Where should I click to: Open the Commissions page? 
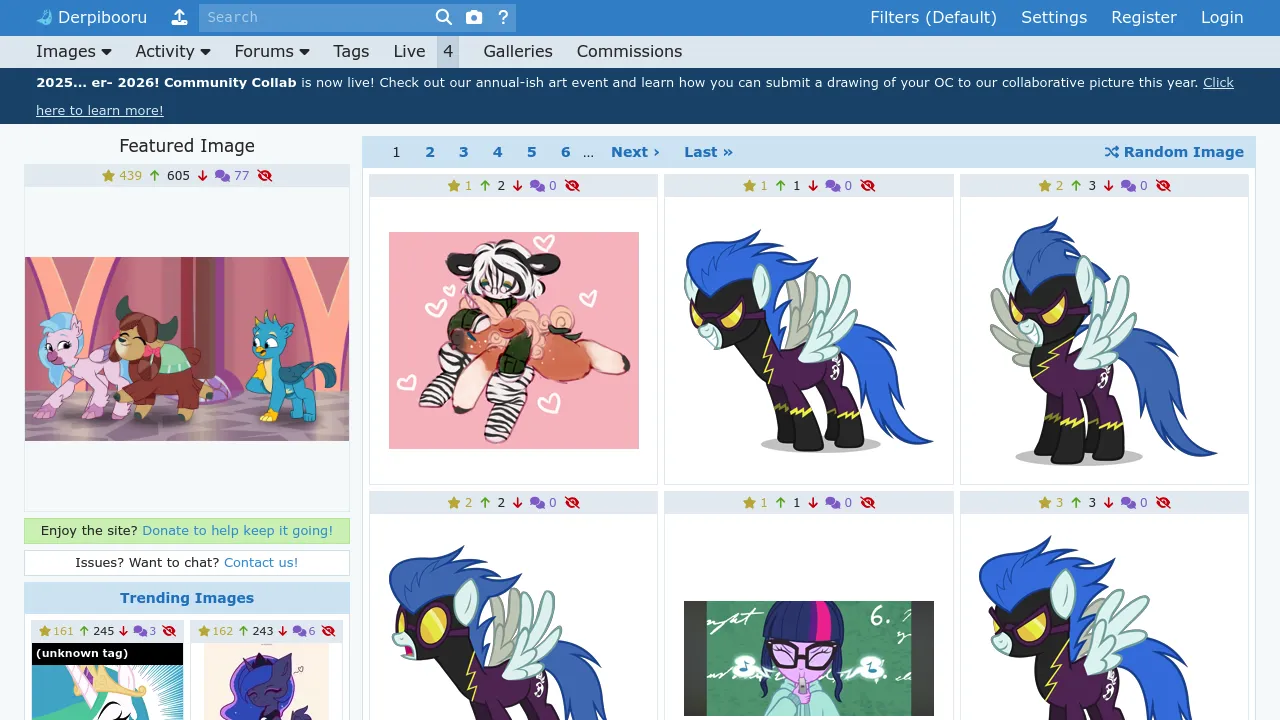[629, 52]
